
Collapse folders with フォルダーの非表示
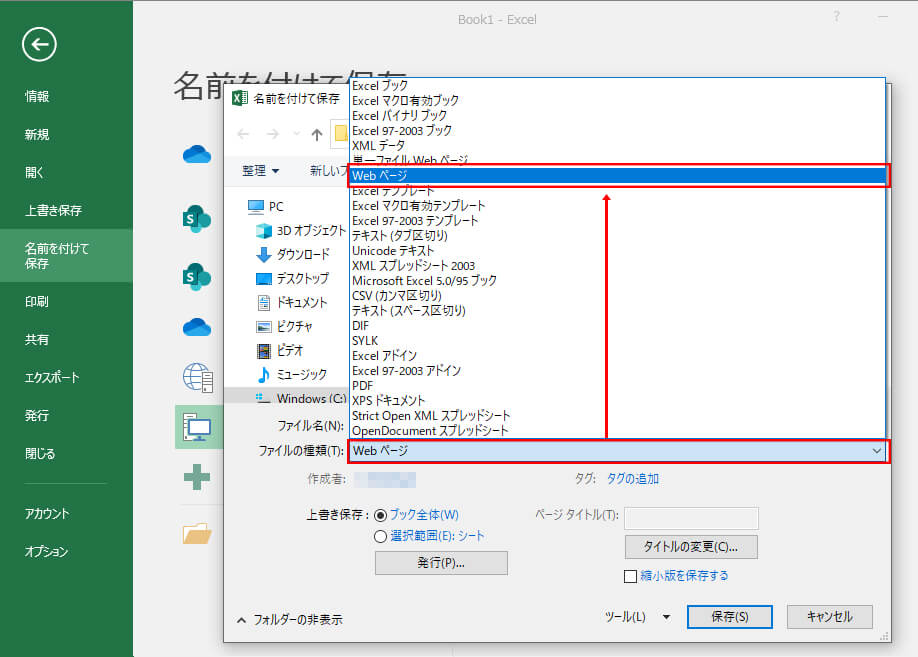[x=290, y=620]
